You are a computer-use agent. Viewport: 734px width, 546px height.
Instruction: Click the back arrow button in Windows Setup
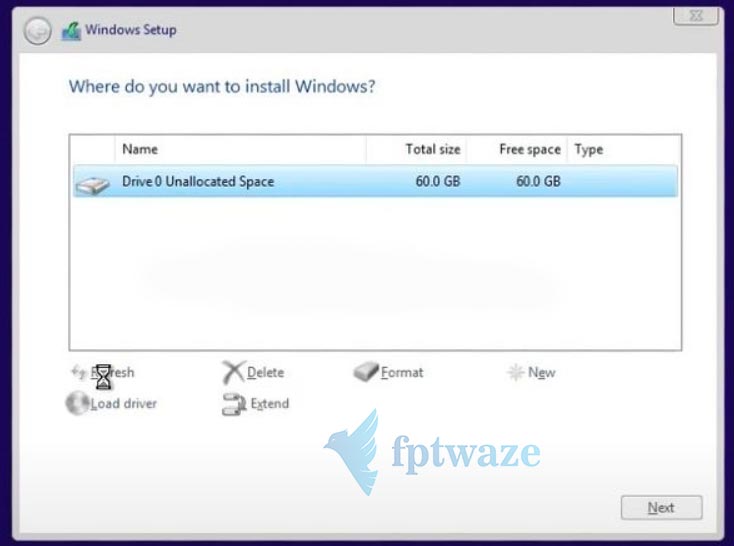(37, 31)
